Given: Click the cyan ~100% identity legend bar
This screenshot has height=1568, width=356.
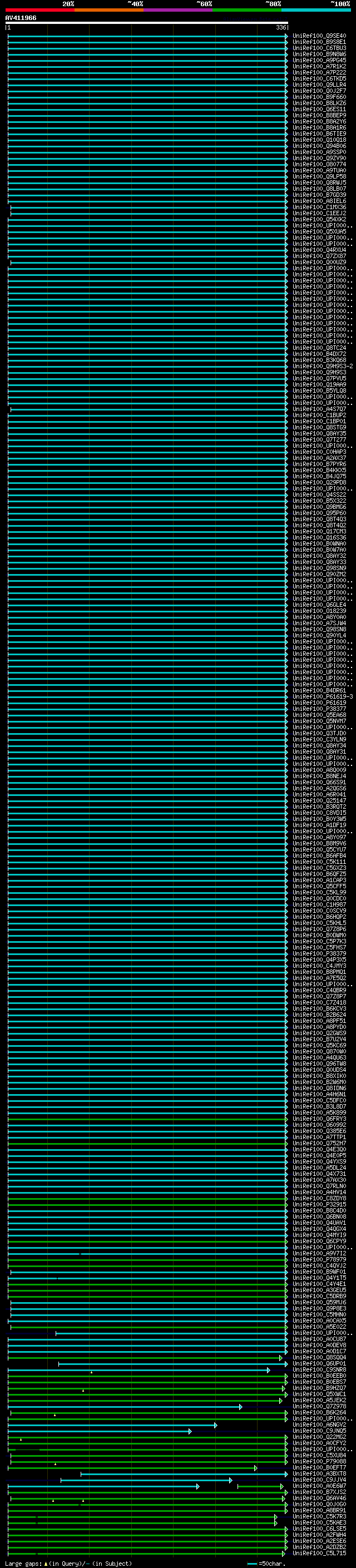Looking at the screenshot, I should (316, 10).
